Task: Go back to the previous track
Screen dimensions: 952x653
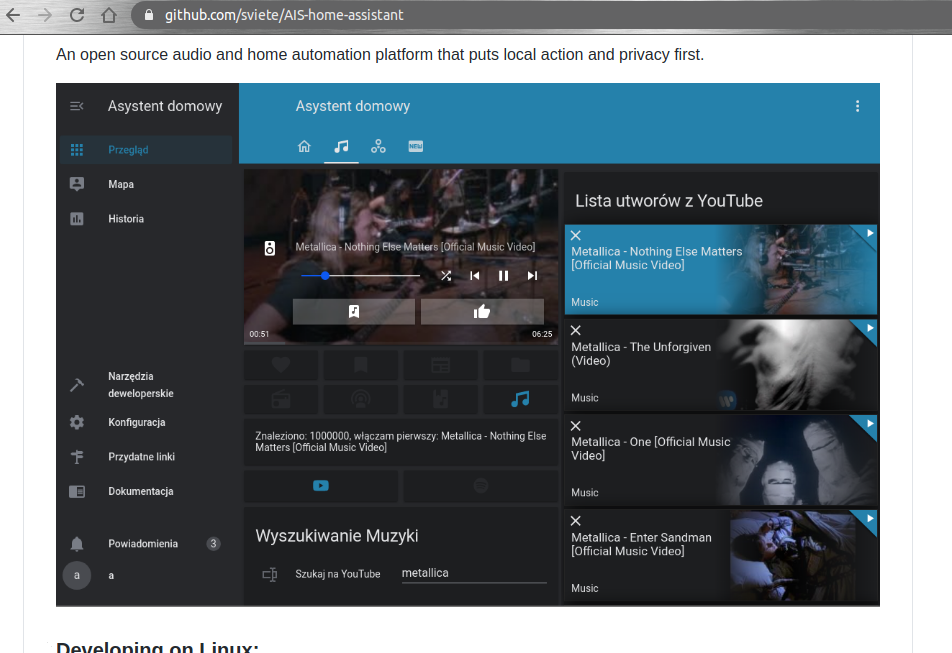Action: tap(475, 276)
